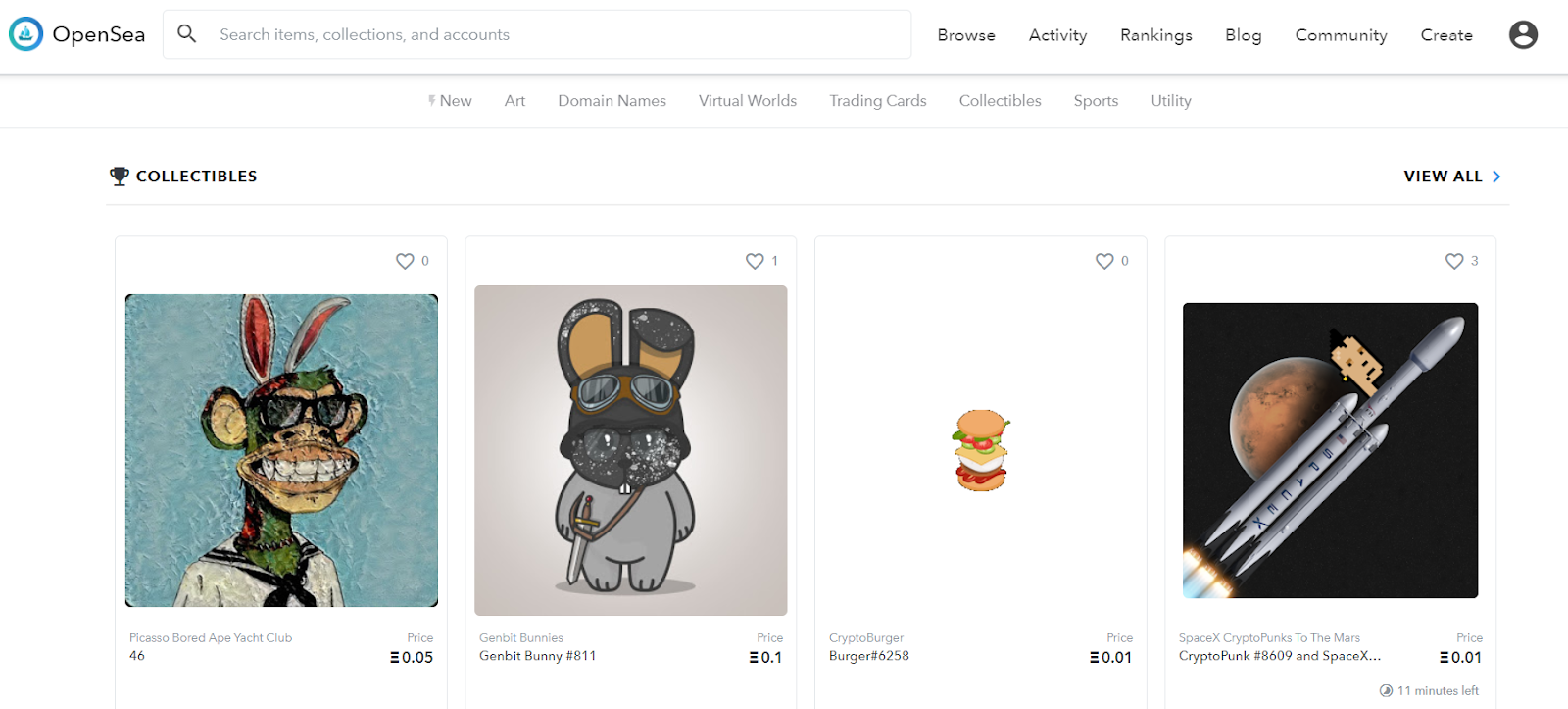The width and height of the screenshot is (1568, 709).
Task: Click the clock icon beside 11 minutes left
Action: click(1386, 690)
